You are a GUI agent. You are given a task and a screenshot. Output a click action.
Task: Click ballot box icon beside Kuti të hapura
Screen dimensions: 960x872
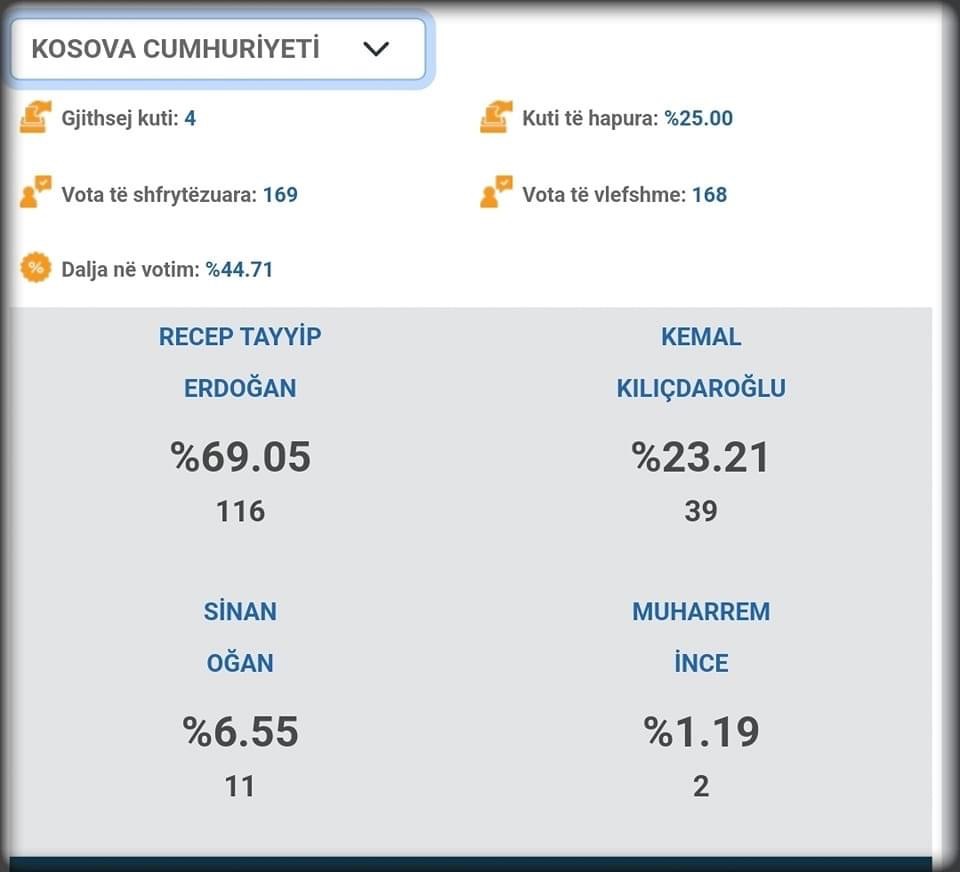pyautogui.click(x=496, y=117)
